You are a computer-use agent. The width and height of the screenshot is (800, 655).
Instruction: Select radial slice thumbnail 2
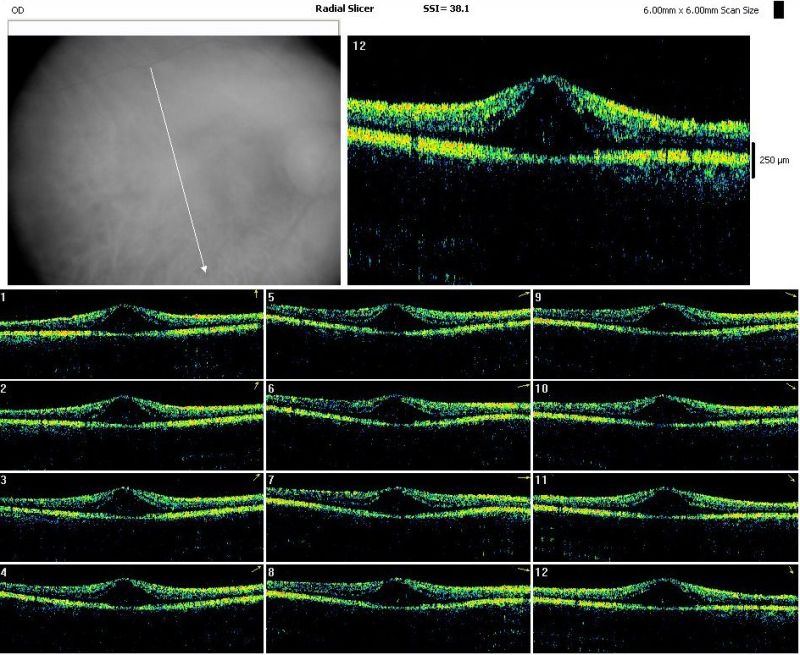point(132,424)
